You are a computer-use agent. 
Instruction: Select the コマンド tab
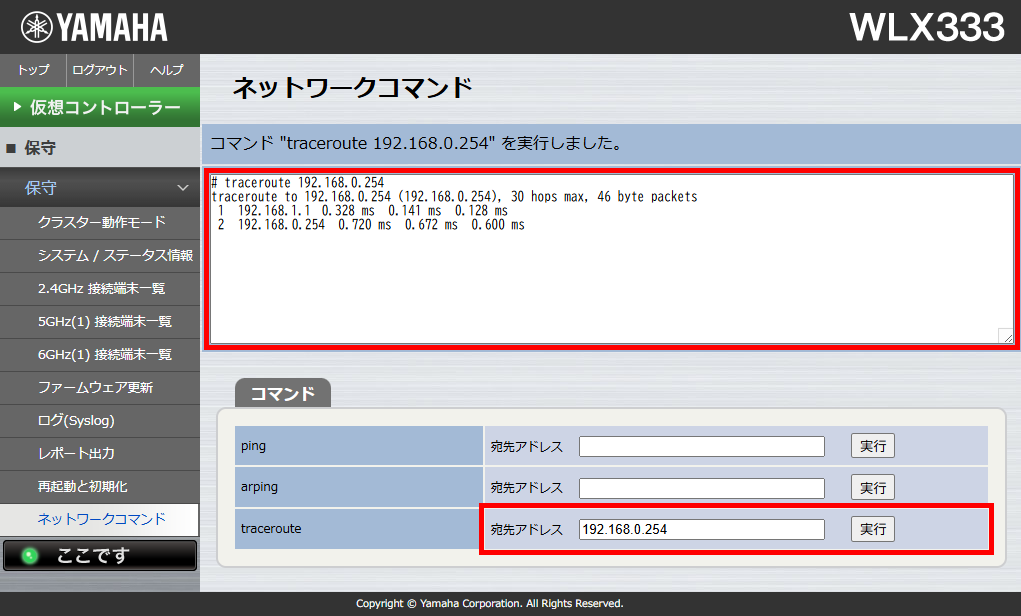pyautogui.click(x=283, y=393)
